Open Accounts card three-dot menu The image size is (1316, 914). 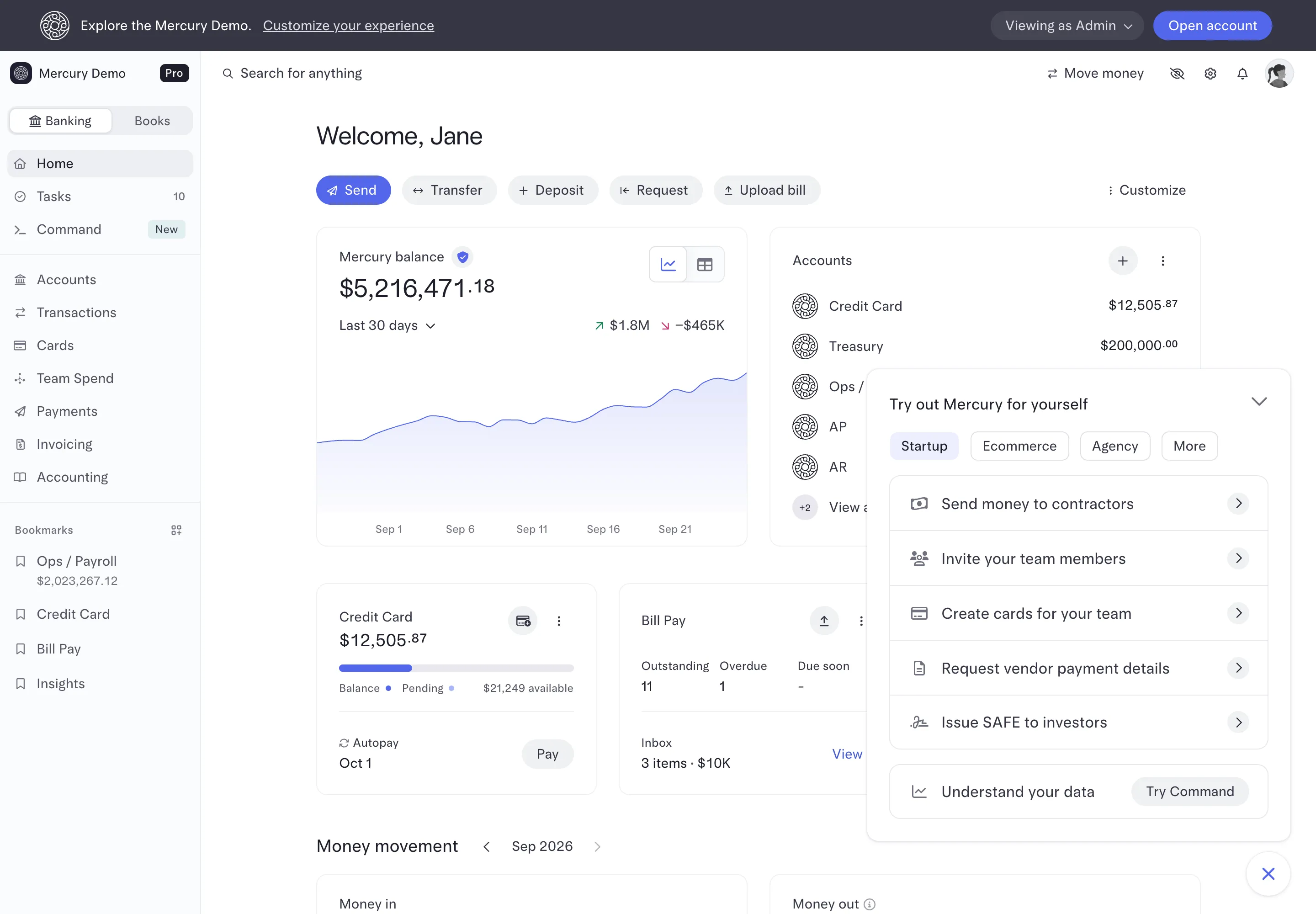click(x=1162, y=261)
